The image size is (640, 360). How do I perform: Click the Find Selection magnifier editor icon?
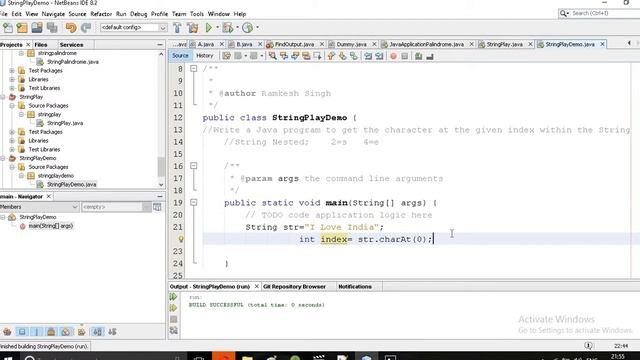(272, 56)
